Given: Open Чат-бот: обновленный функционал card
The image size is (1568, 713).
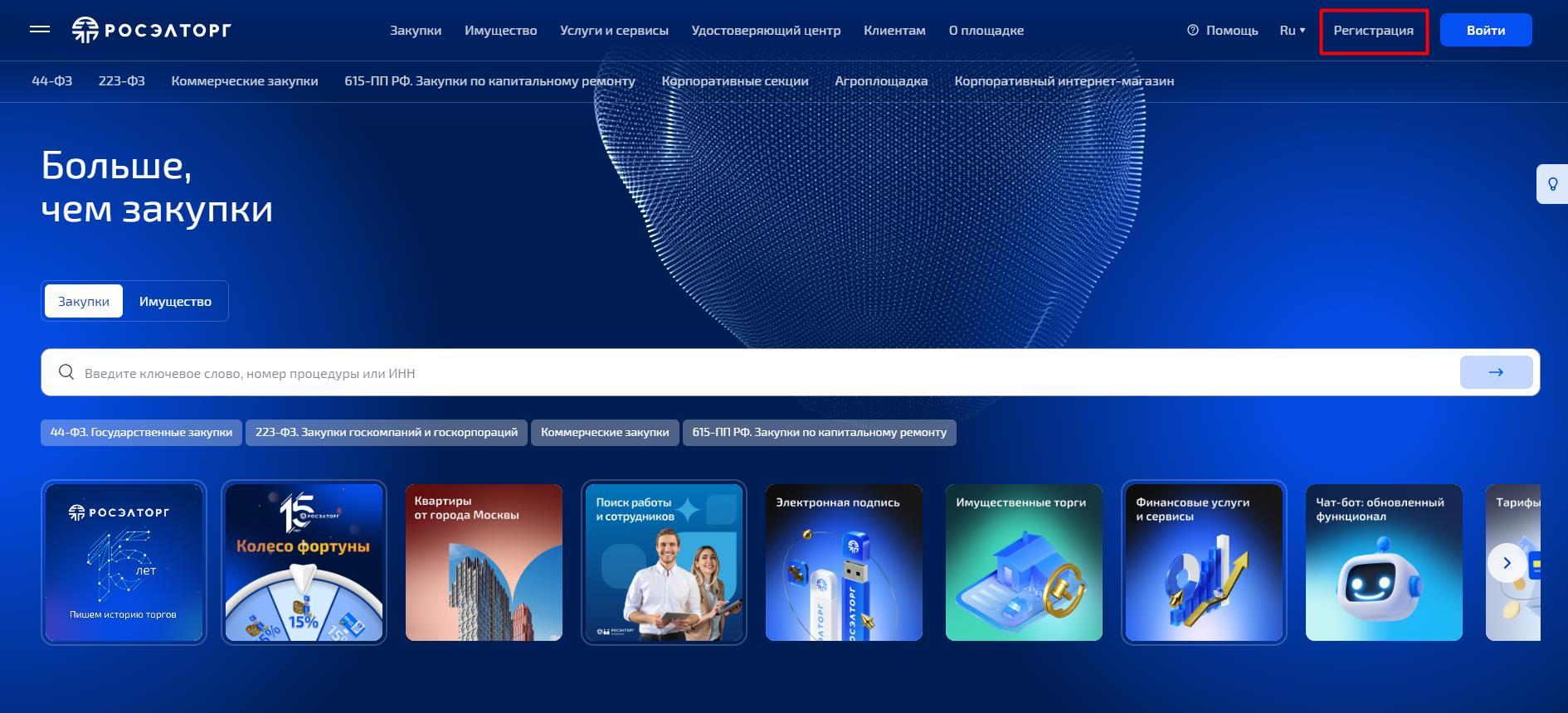Looking at the screenshot, I should [x=1384, y=562].
